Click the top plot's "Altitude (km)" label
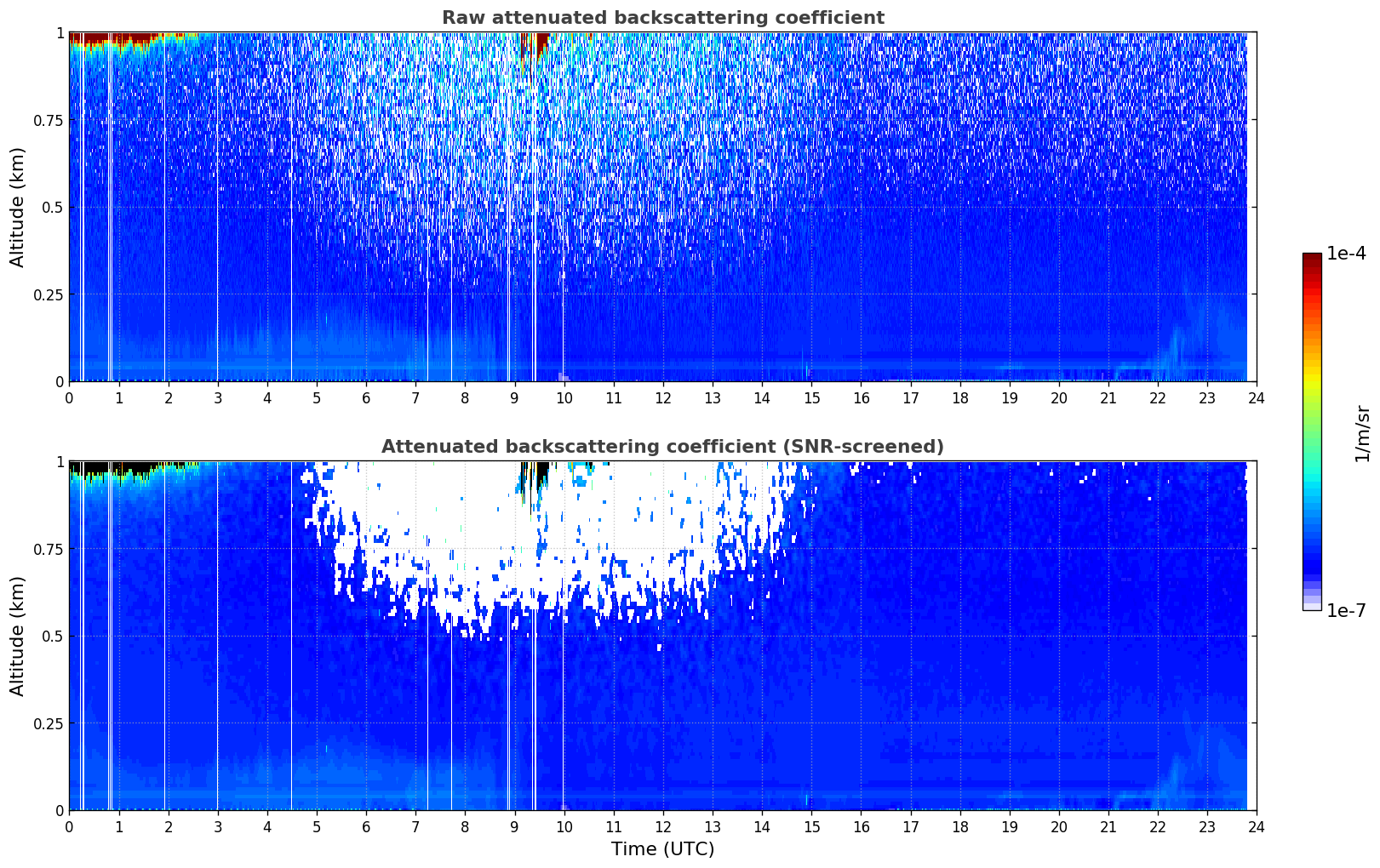Screen dimensions: 1380x868 click(18, 207)
